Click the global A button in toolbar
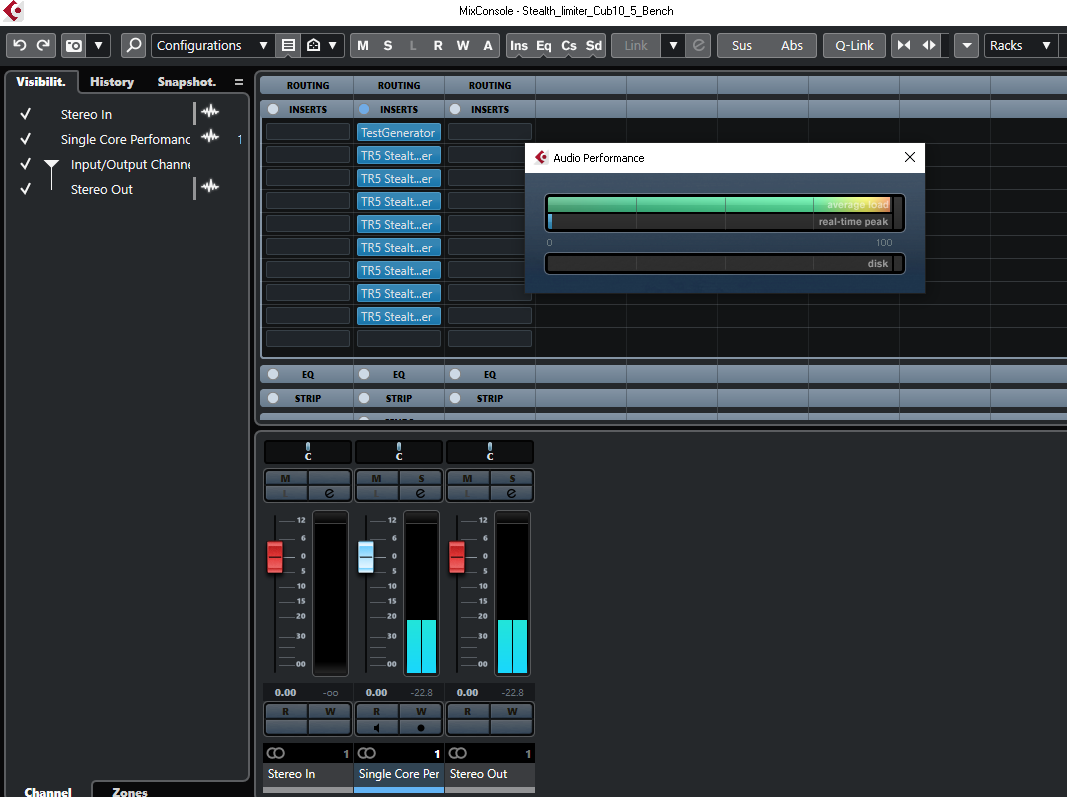Viewport: 1067px width, 797px height. tap(488, 46)
